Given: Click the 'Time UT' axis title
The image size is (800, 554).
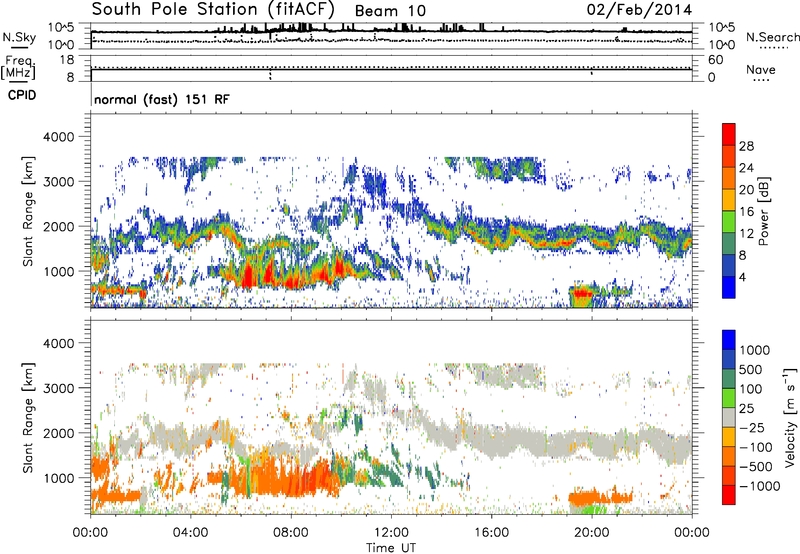Looking at the screenshot, I should point(391,548).
